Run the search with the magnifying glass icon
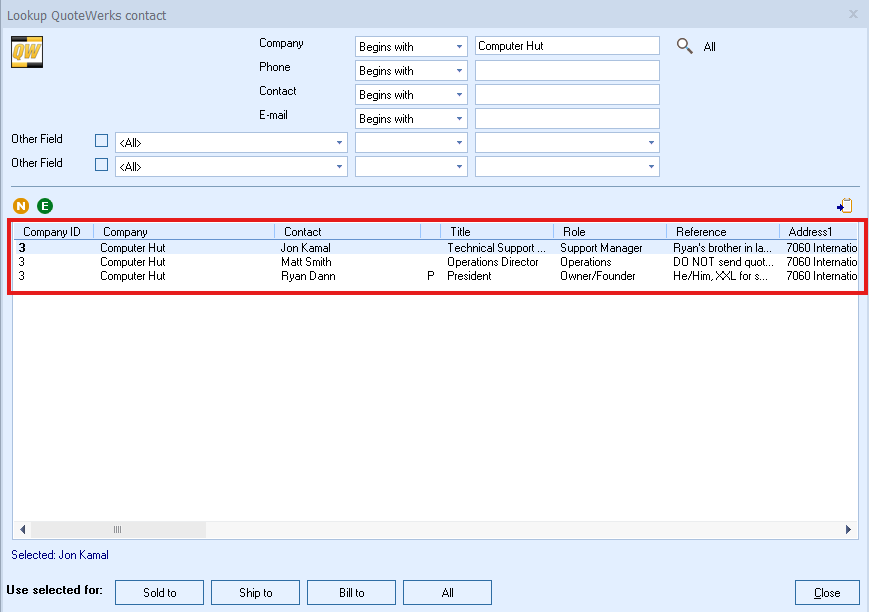The height and width of the screenshot is (612, 869). pyautogui.click(x=683, y=45)
